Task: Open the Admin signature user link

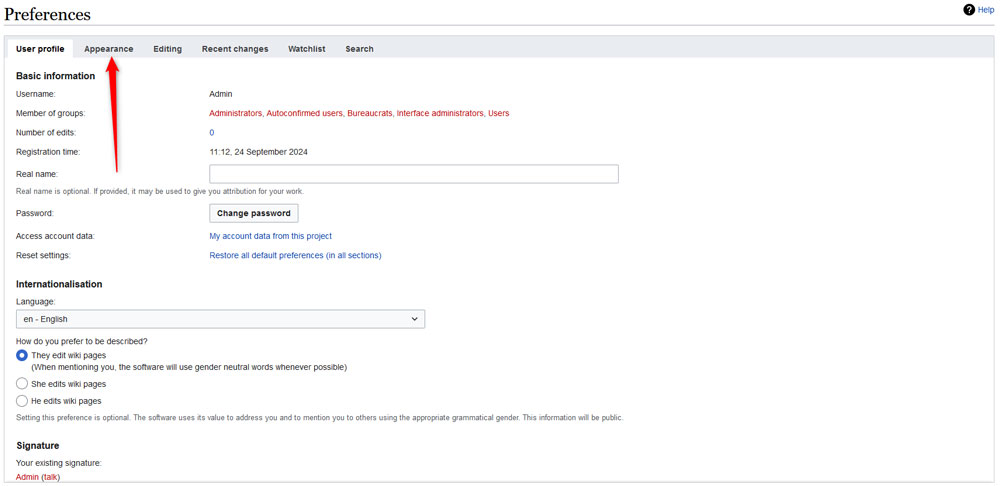Action: [27, 477]
